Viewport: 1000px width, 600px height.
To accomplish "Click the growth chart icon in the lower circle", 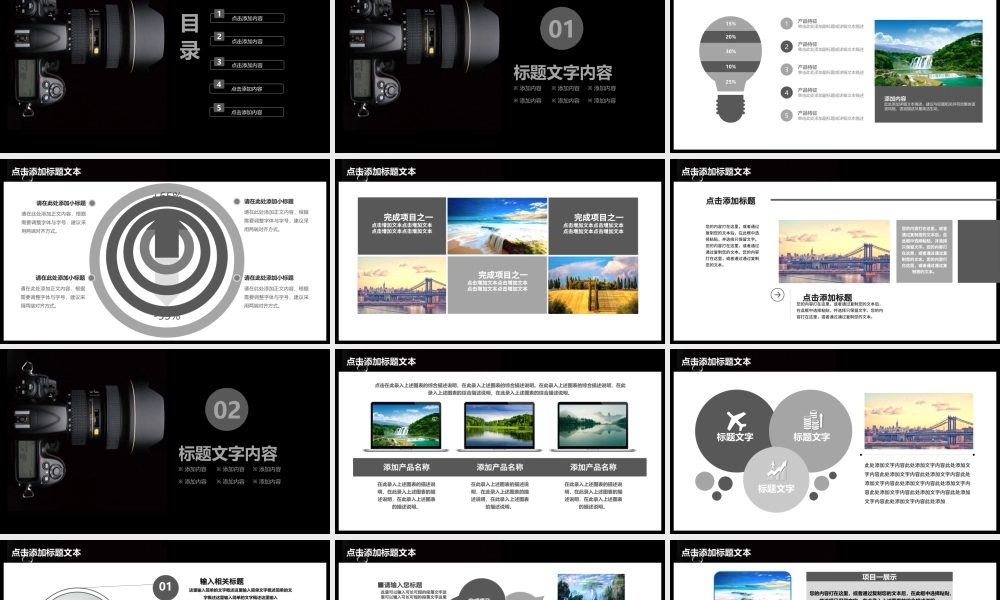I will pos(776,468).
